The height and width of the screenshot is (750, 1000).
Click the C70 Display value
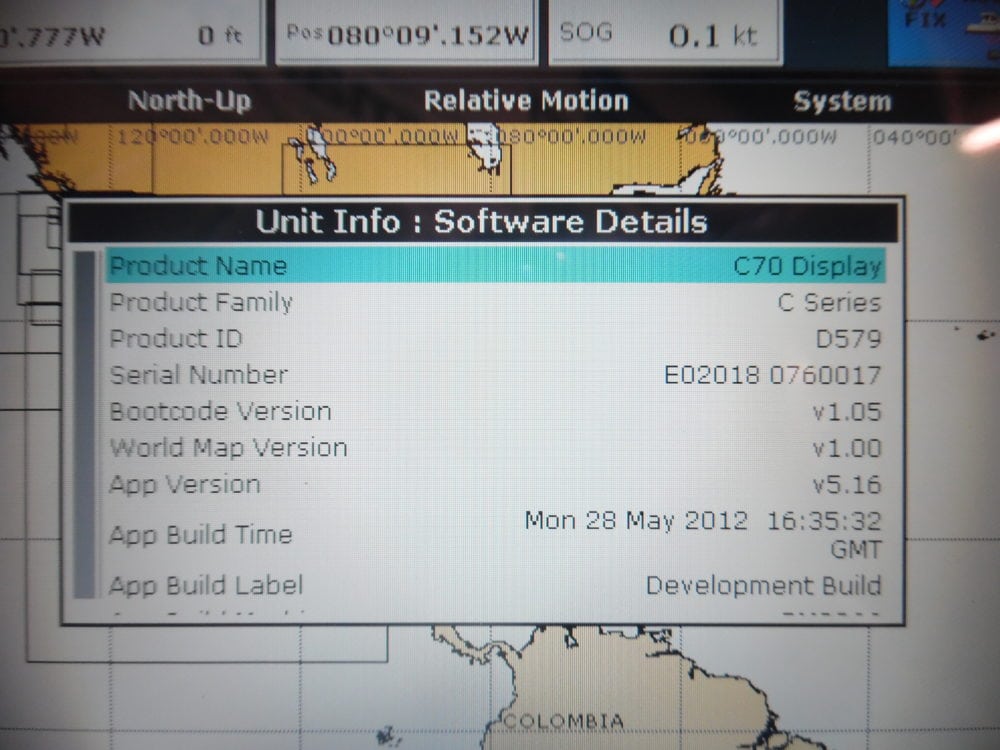pyautogui.click(x=807, y=266)
